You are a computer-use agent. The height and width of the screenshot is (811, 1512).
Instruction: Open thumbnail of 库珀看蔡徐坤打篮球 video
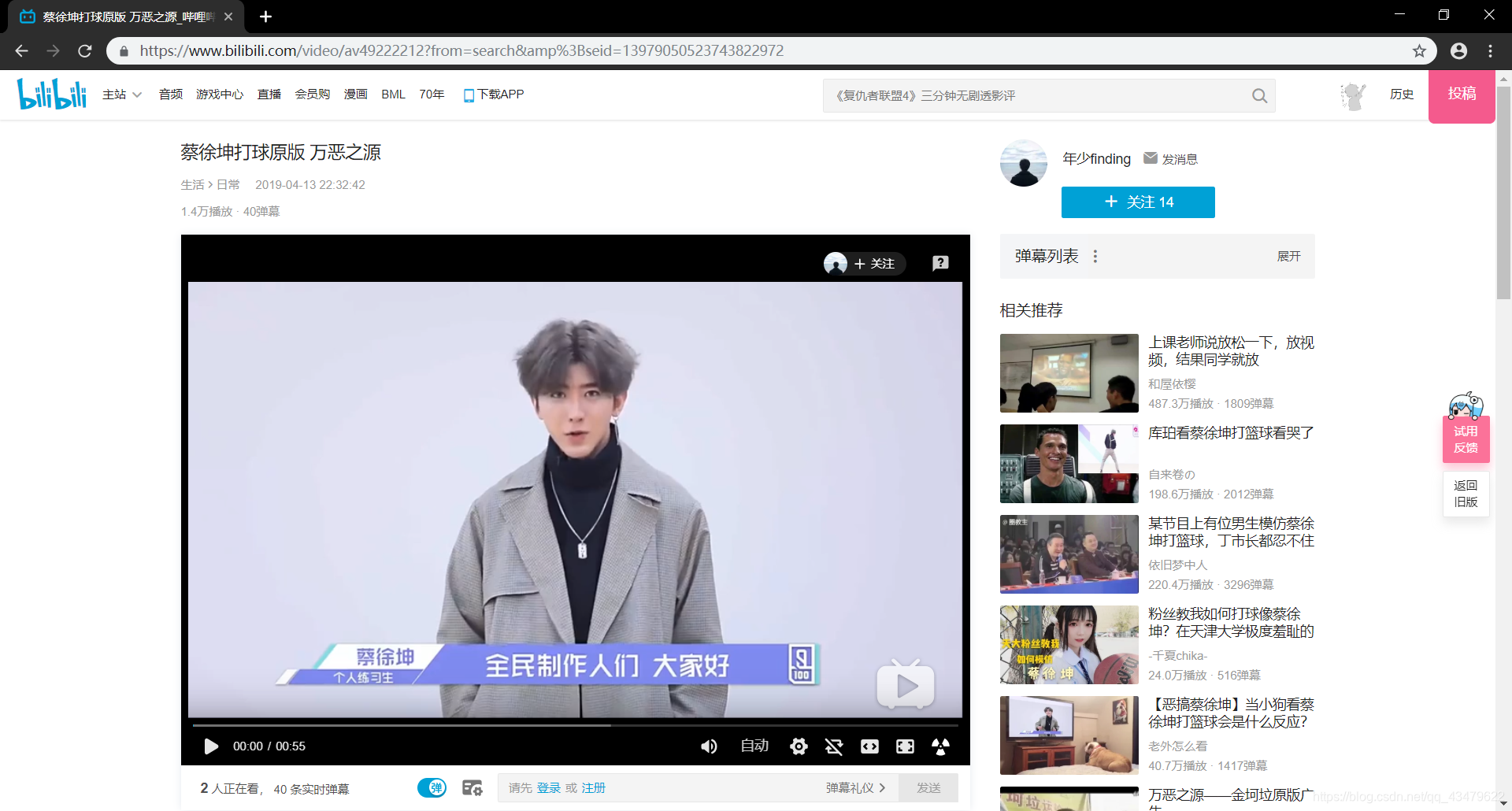click(1069, 464)
